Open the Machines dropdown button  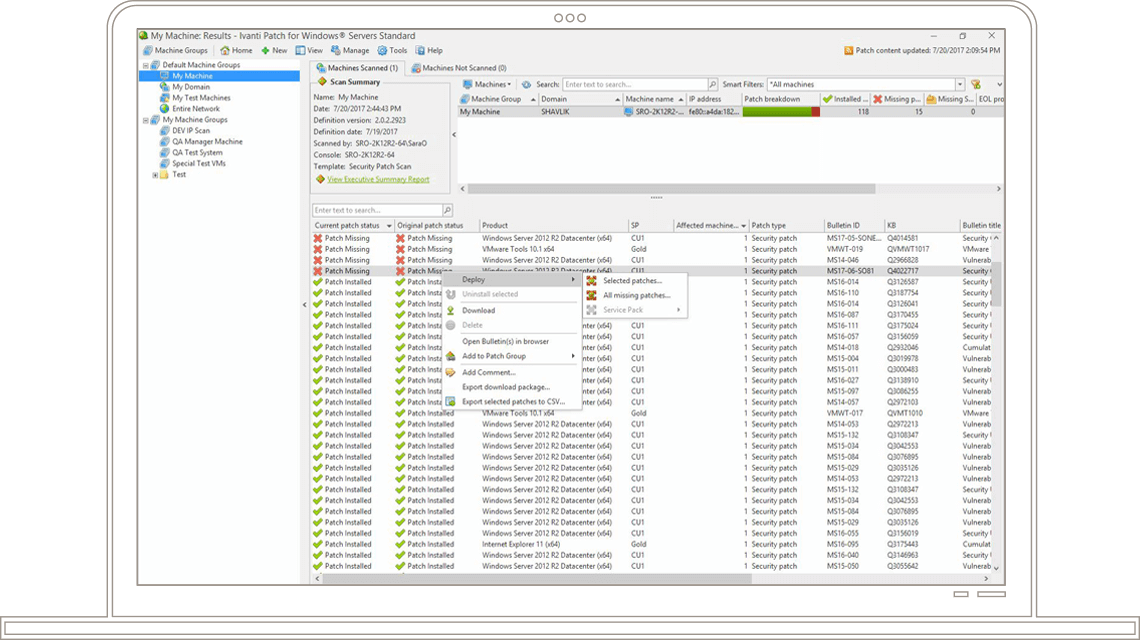coord(486,84)
